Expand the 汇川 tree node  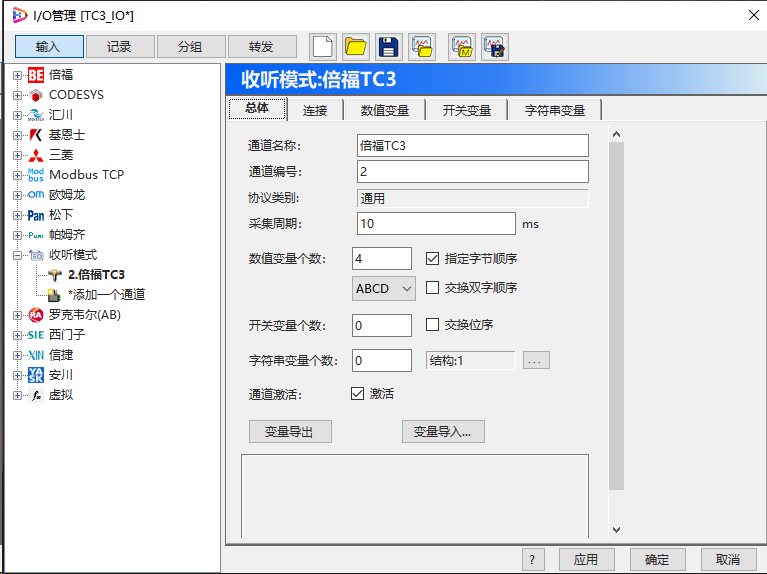(x=17, y=115)
